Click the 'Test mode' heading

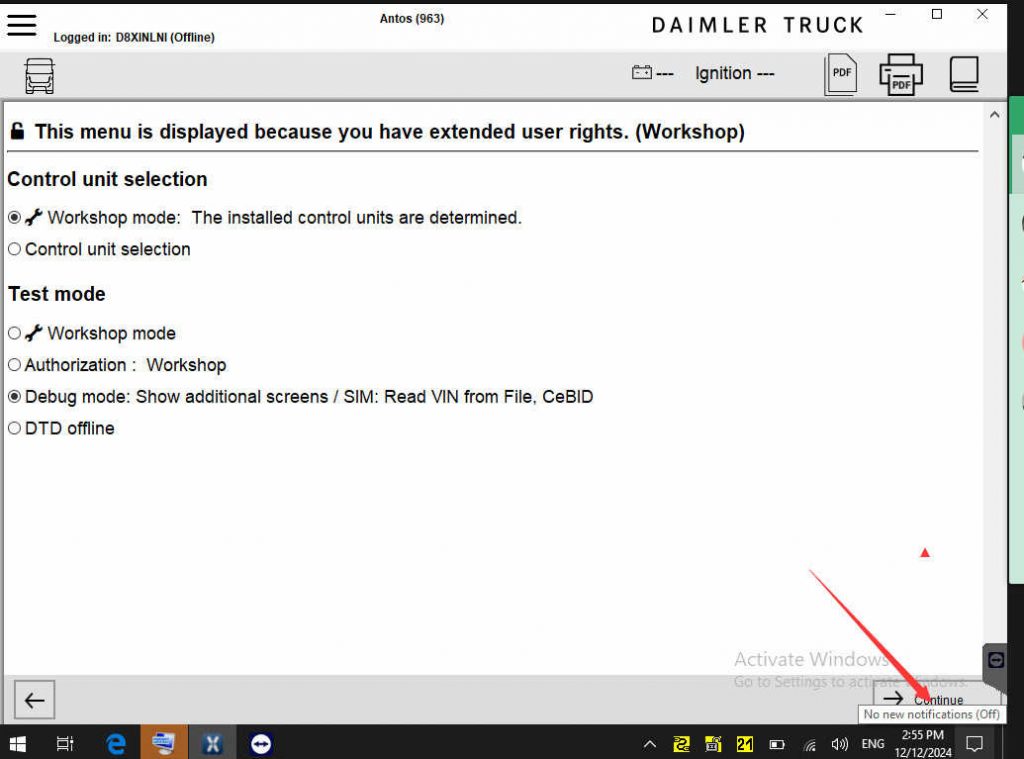(x=57, y=294)
